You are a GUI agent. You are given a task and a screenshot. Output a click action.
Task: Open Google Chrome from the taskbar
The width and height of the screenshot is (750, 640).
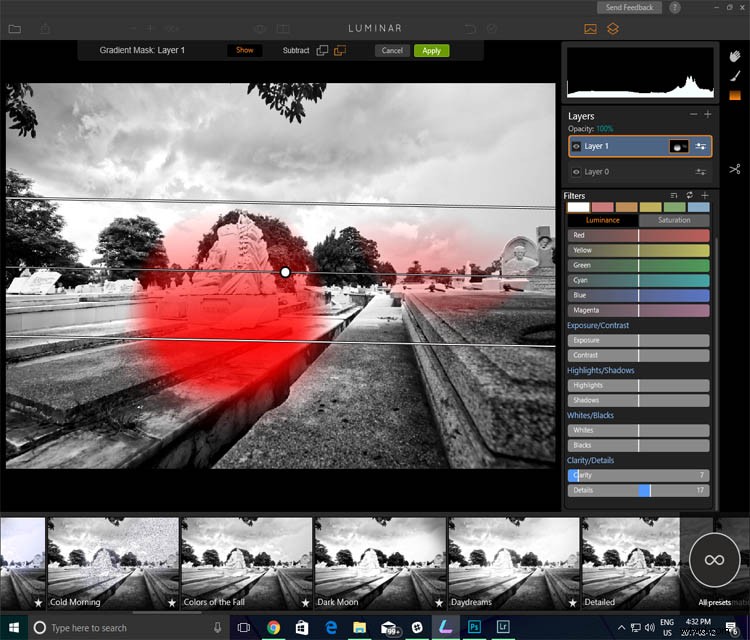coord(274,628)
